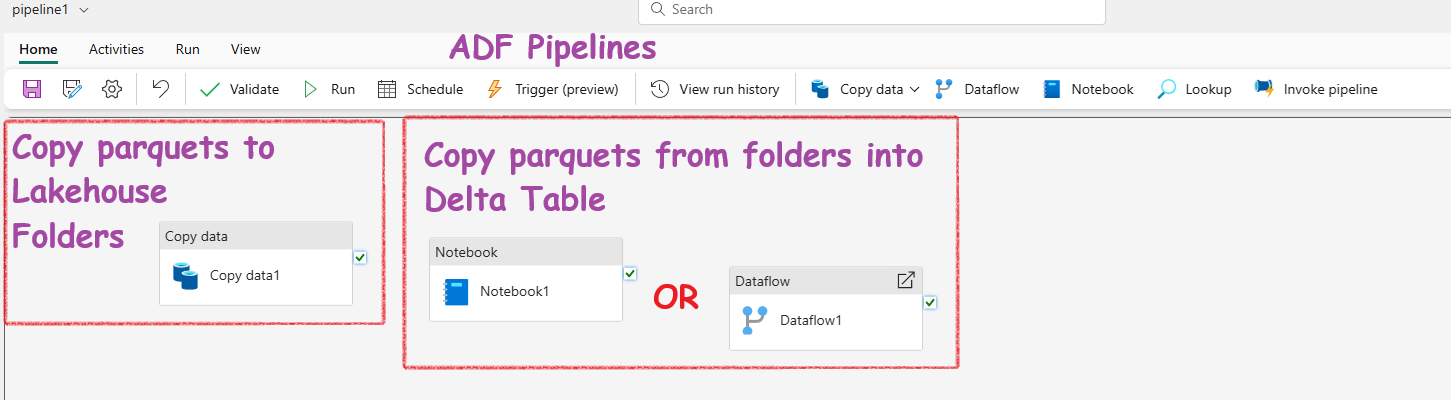
Task: Toggle the Copy data activity checkbox
Action: point(360,258)
